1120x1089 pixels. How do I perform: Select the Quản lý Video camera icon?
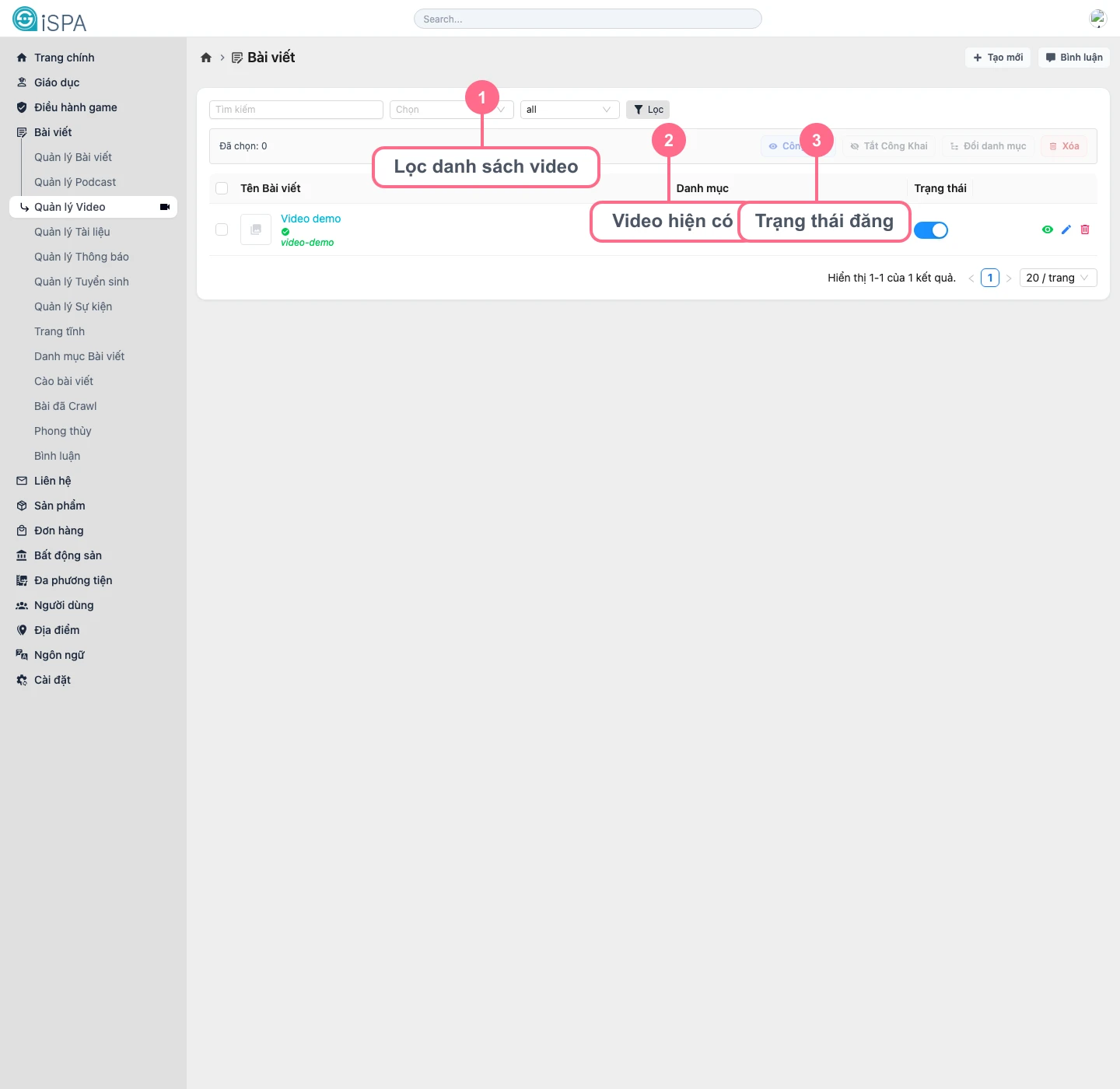click(x=164, y=207)
